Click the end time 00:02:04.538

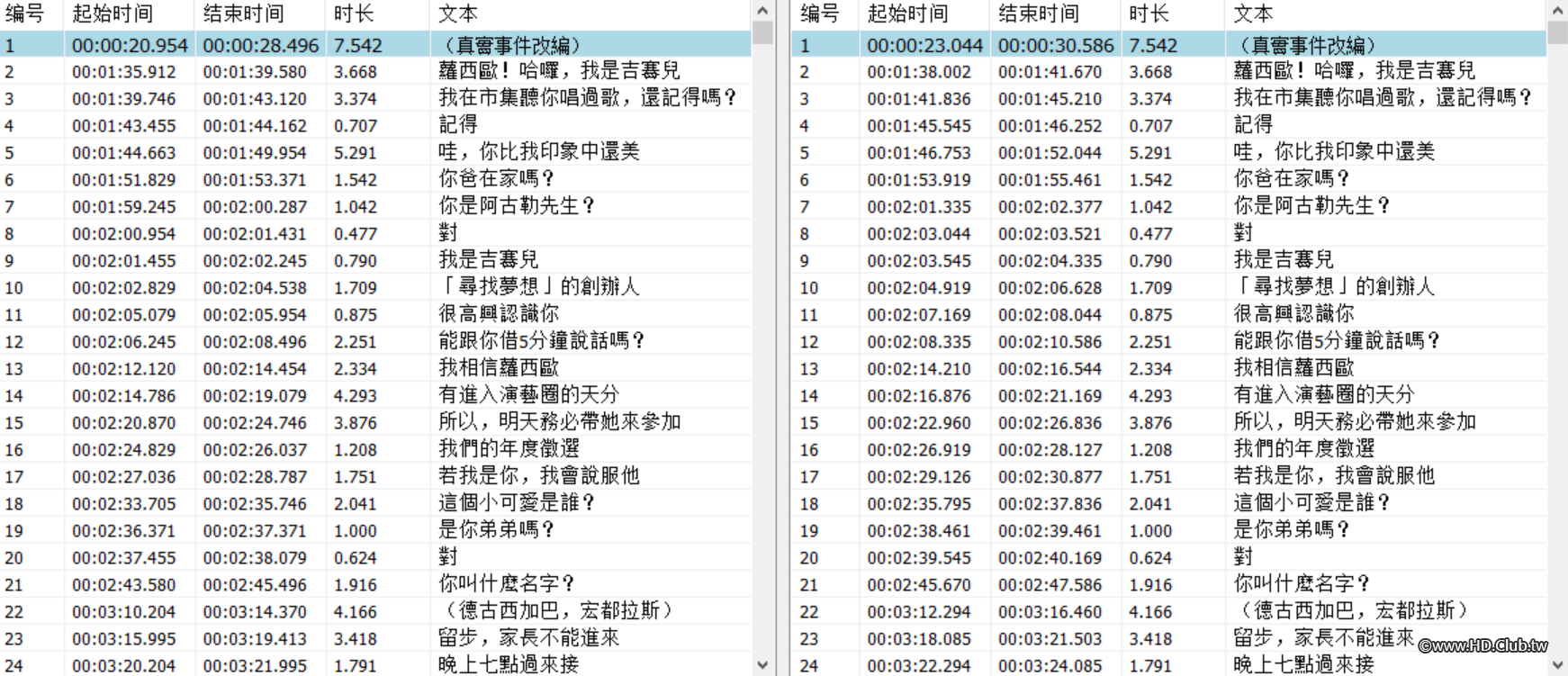255,288
